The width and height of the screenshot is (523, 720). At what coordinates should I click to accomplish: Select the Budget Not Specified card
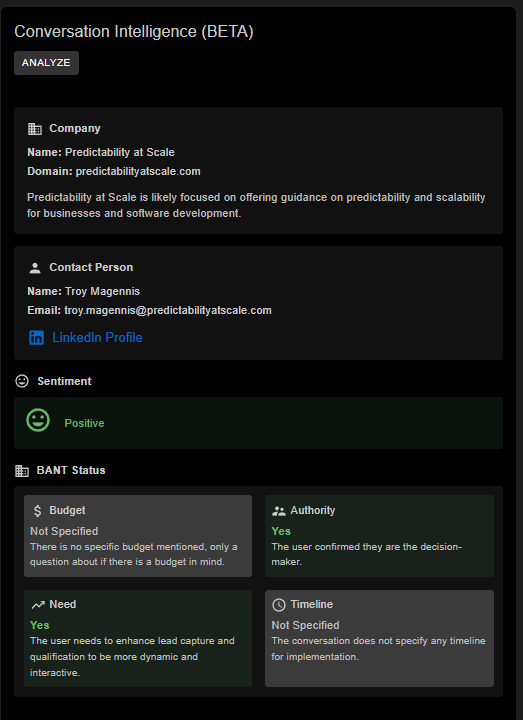pyautogui.click(x=138, y=536)
